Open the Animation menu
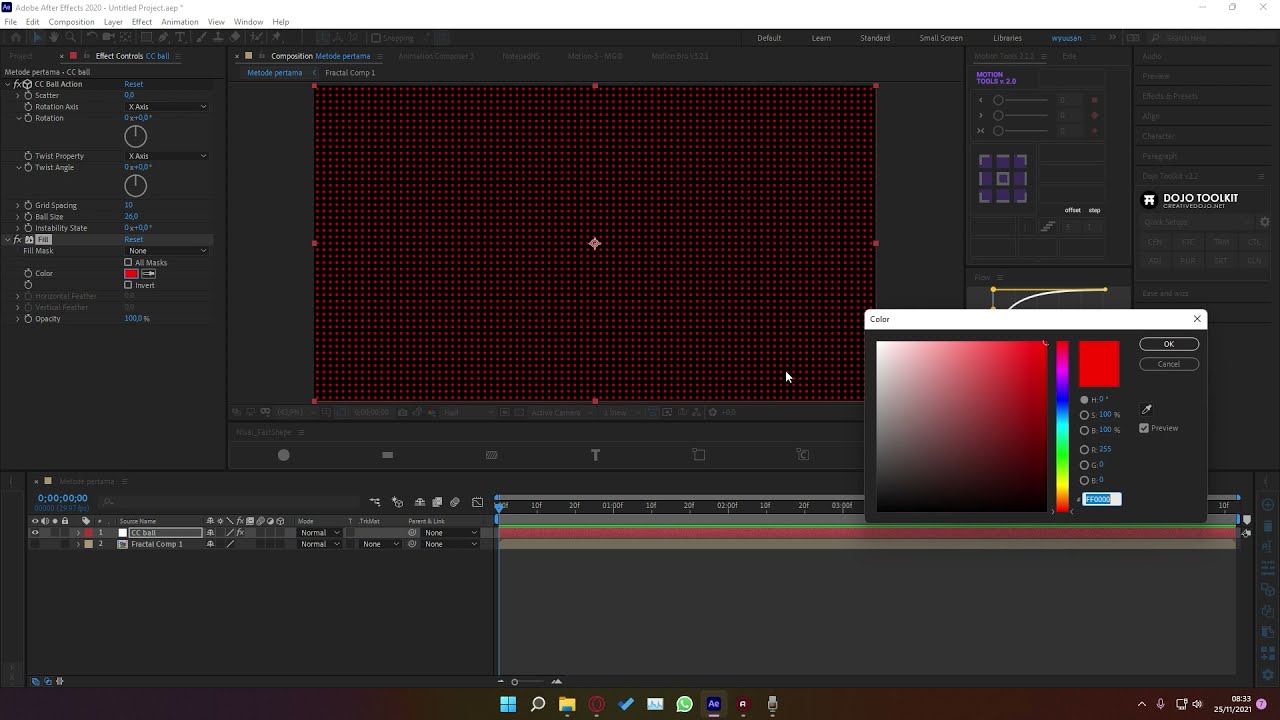This screenshot has width=1280, height=720. (x=180, y=22)
